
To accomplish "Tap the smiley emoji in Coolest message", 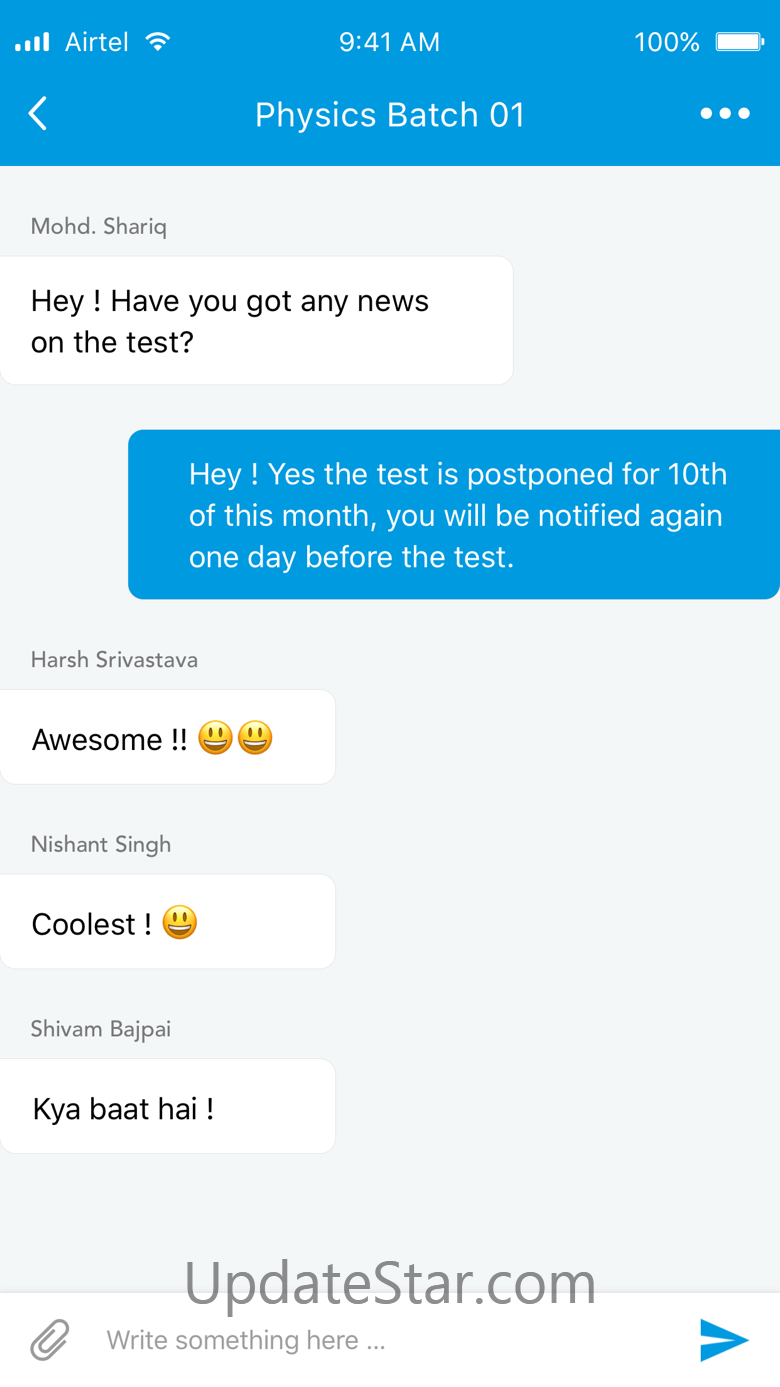I will [x=180, y=922].
